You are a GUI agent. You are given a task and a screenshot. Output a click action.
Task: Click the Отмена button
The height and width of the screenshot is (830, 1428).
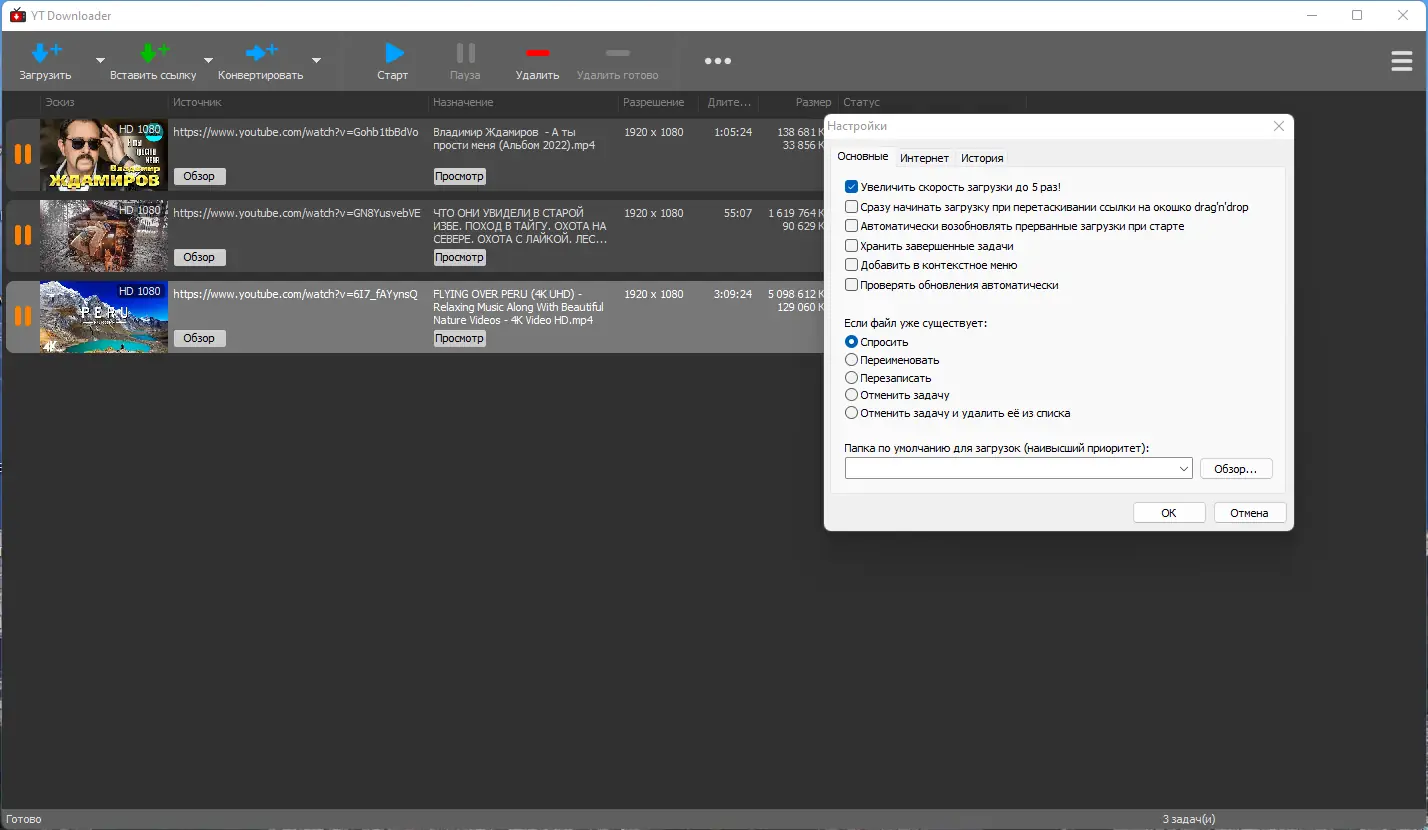[1249, 513]
